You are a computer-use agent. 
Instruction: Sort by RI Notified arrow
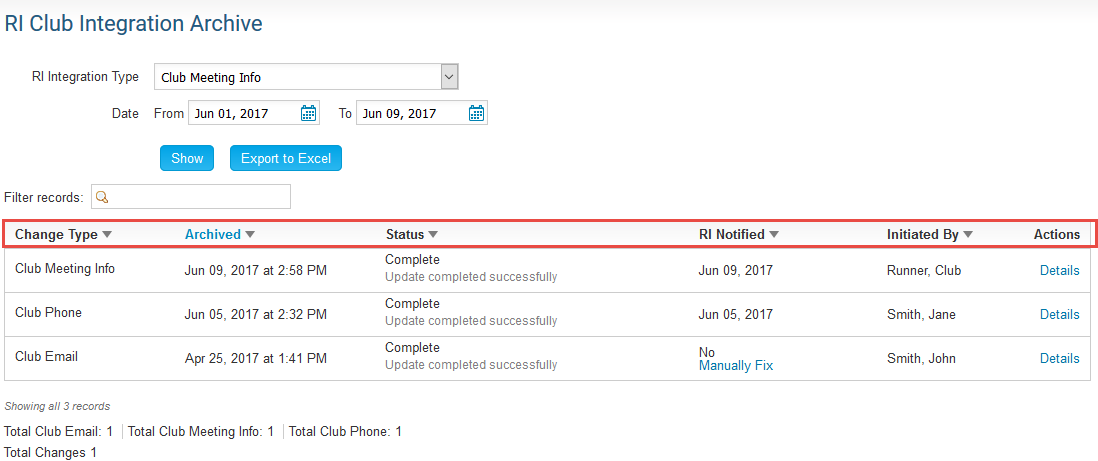point(774,235)
